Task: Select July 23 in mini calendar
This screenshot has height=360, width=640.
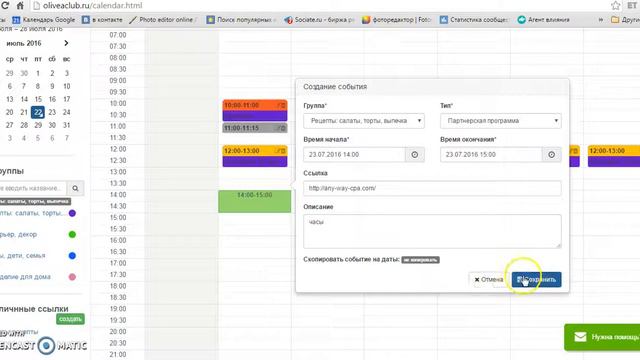Action: [52, 112]
